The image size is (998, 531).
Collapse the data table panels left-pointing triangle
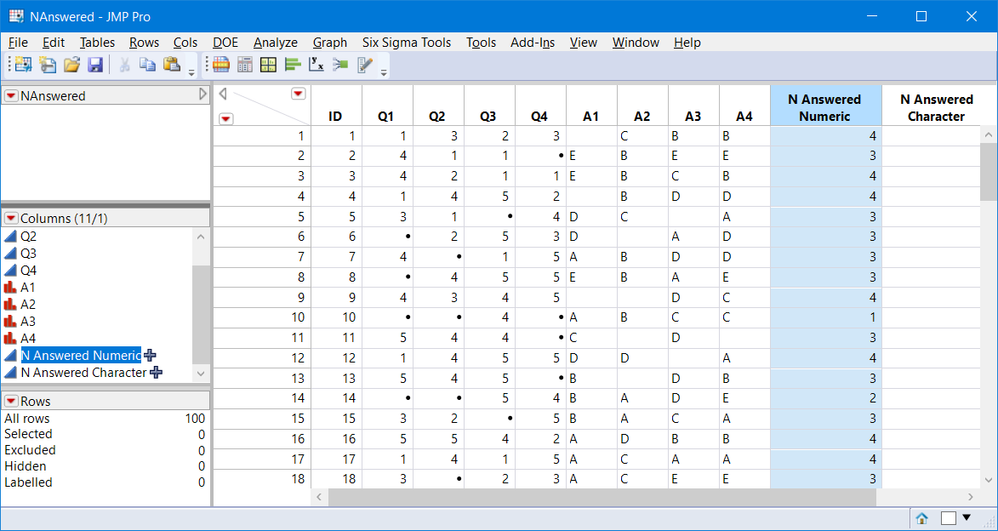pos(223,94)
